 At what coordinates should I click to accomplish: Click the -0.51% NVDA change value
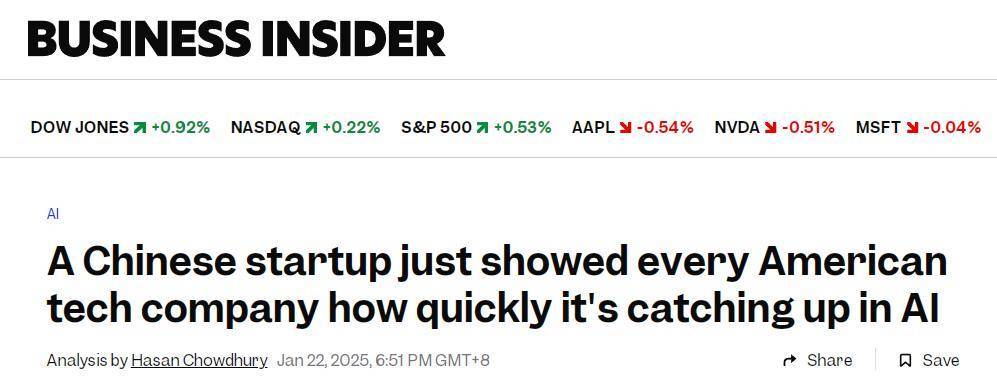point(808,128)
